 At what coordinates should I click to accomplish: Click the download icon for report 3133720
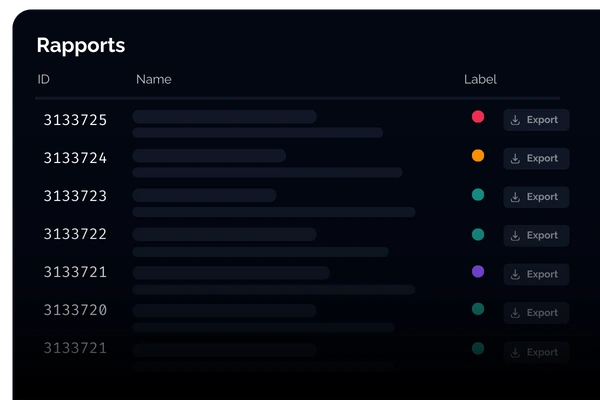click(x=515, y=313)
